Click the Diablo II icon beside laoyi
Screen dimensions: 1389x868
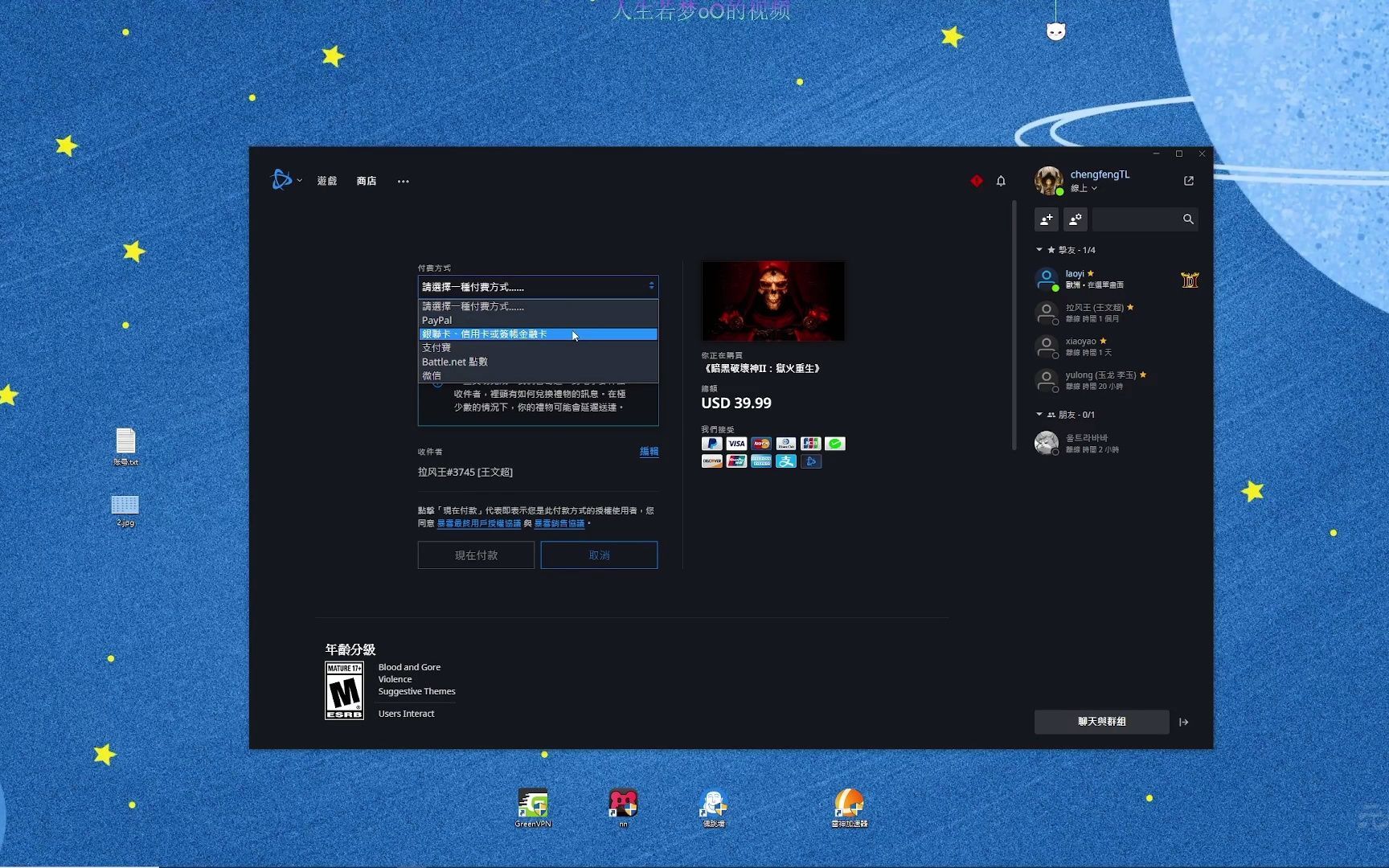1190,280
